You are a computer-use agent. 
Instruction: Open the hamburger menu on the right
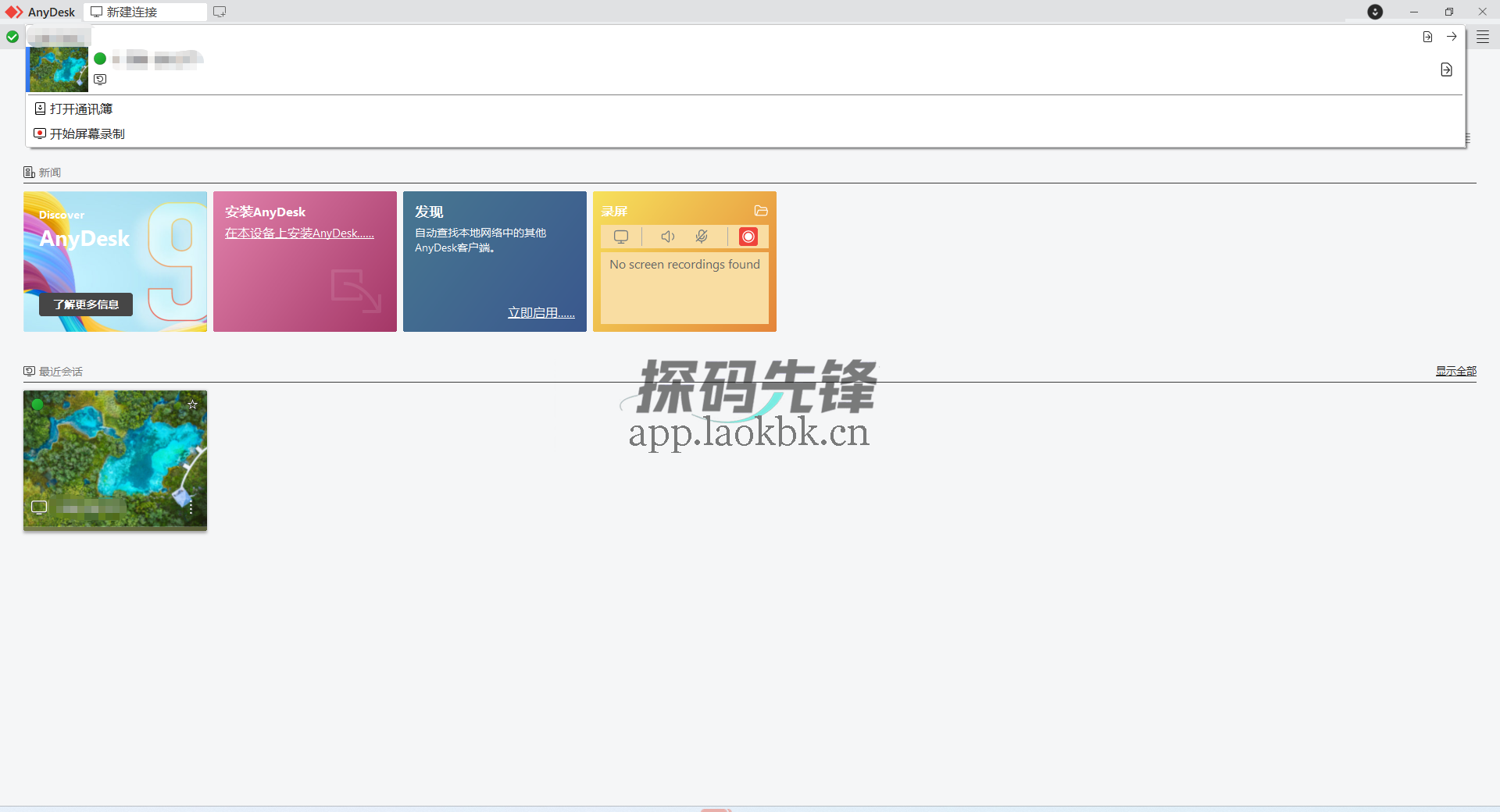1483,37
